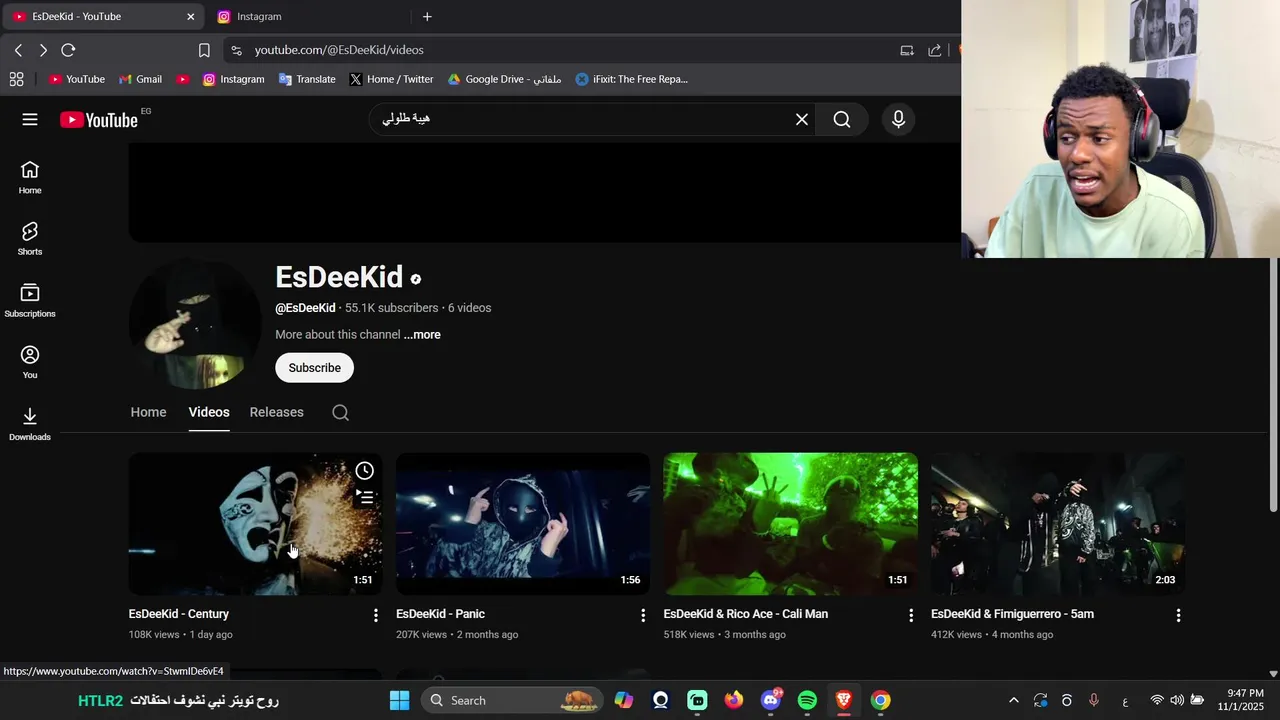The image size is (1280, 720).
Task: Open the YouTube bookmark
Action: (77, 79)
